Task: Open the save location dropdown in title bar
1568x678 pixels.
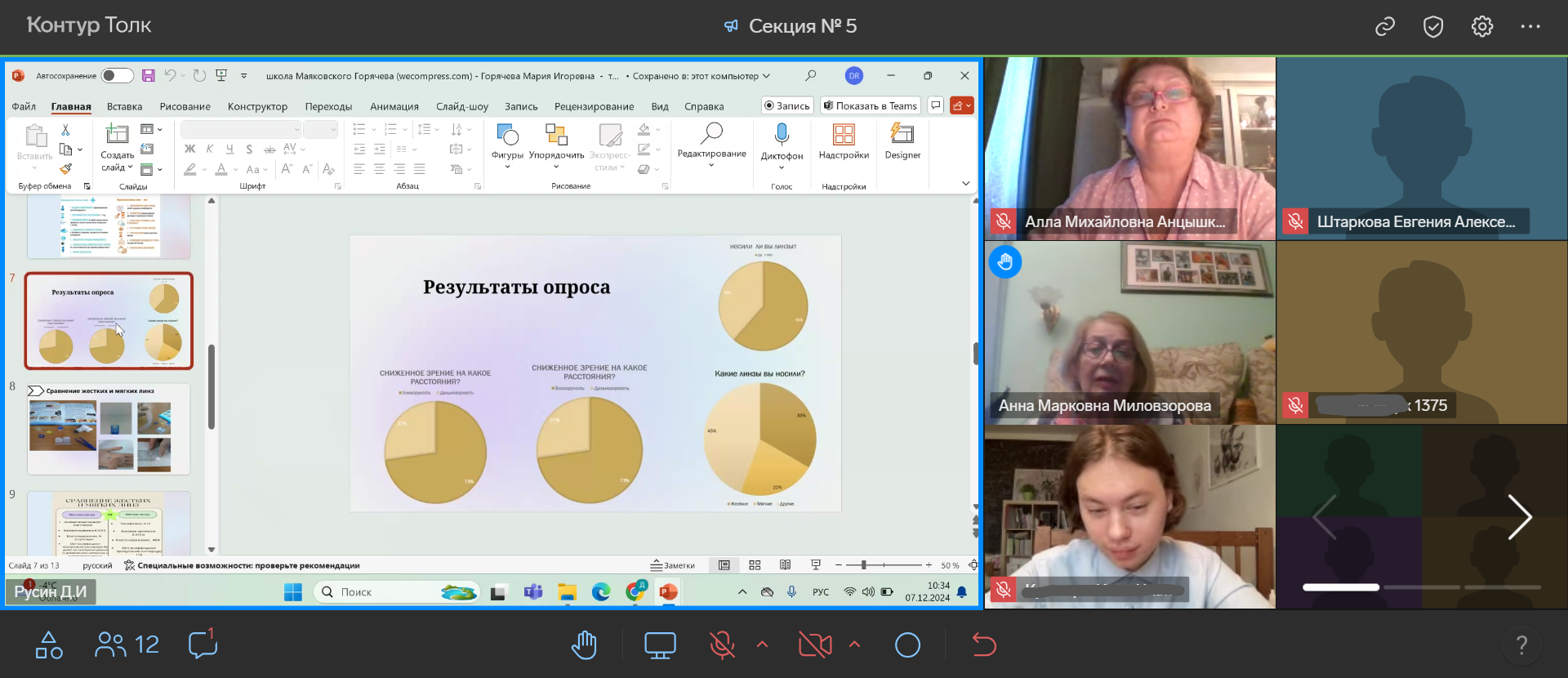Action: coord(766,76)
